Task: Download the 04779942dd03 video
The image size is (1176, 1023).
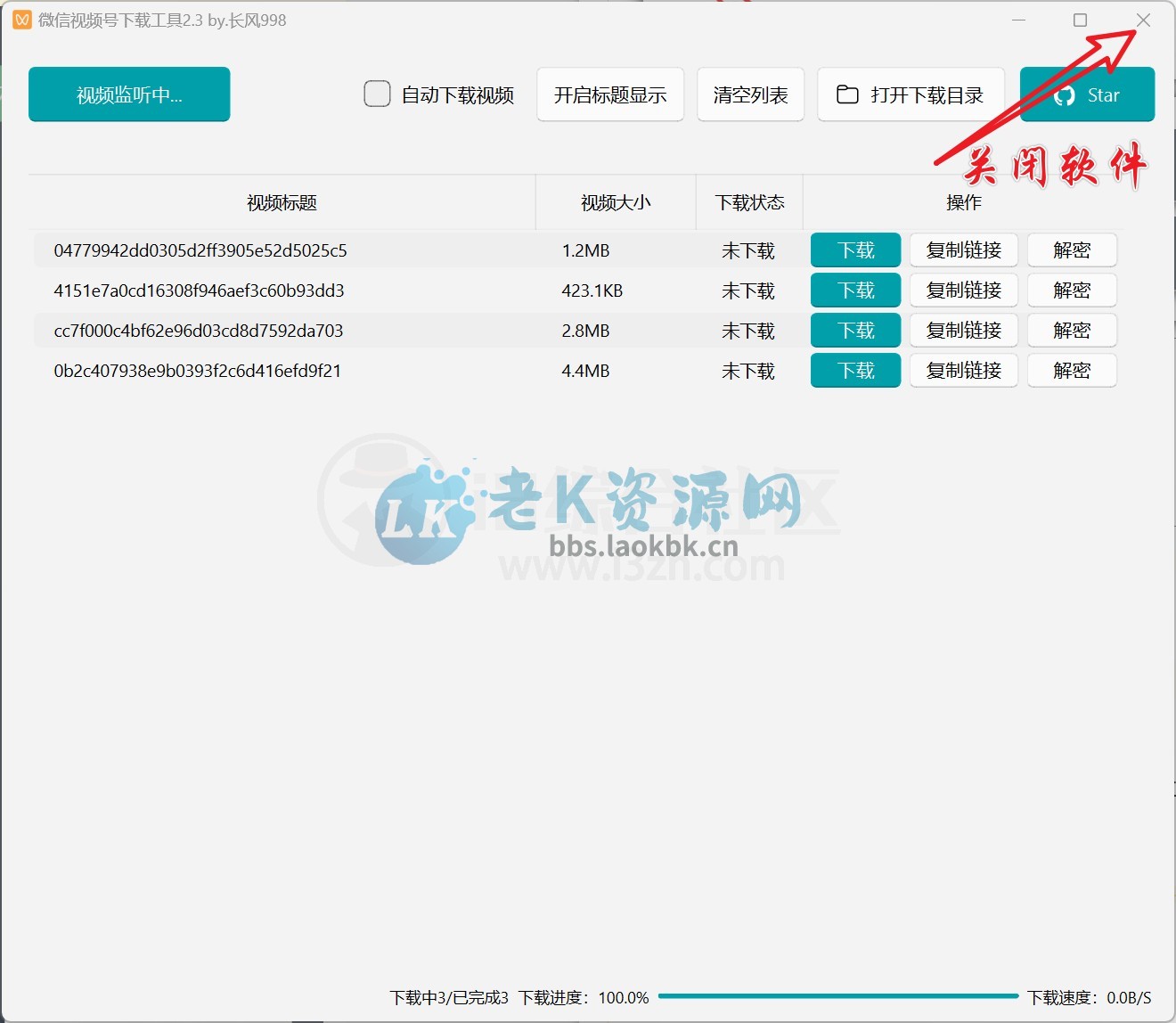Action: (856, 250)
